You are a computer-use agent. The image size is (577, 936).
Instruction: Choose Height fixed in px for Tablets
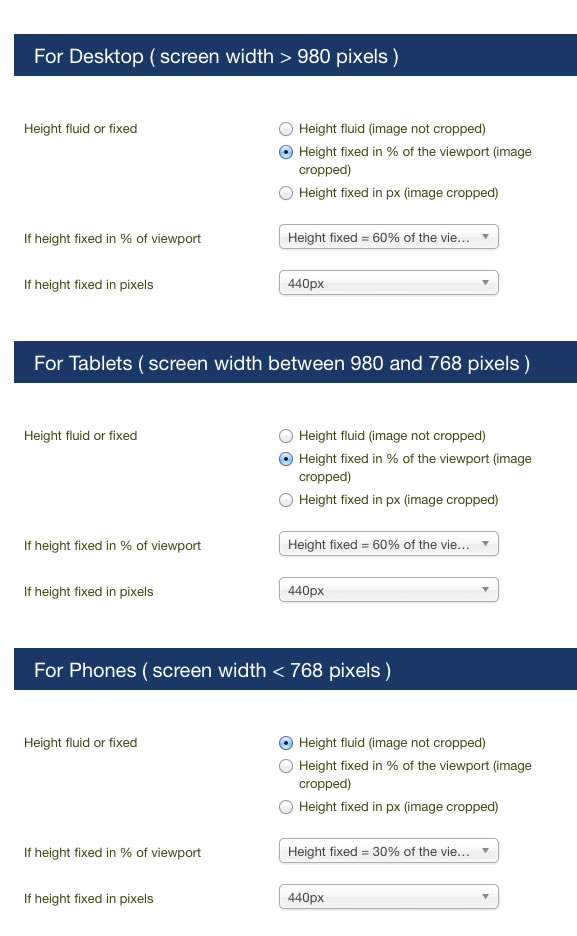pos(286,500)
